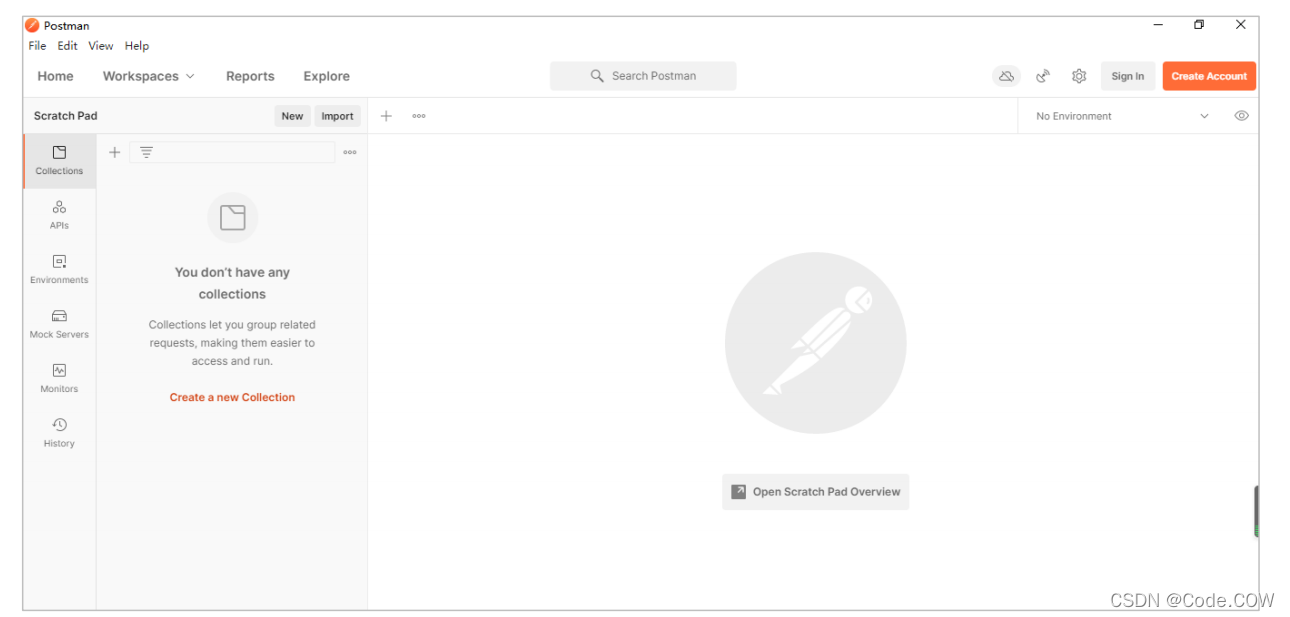This screenshot has height=617, width=1290.
Task: Click the empty collections placeholder icon
Action: (x=232, y=218)
